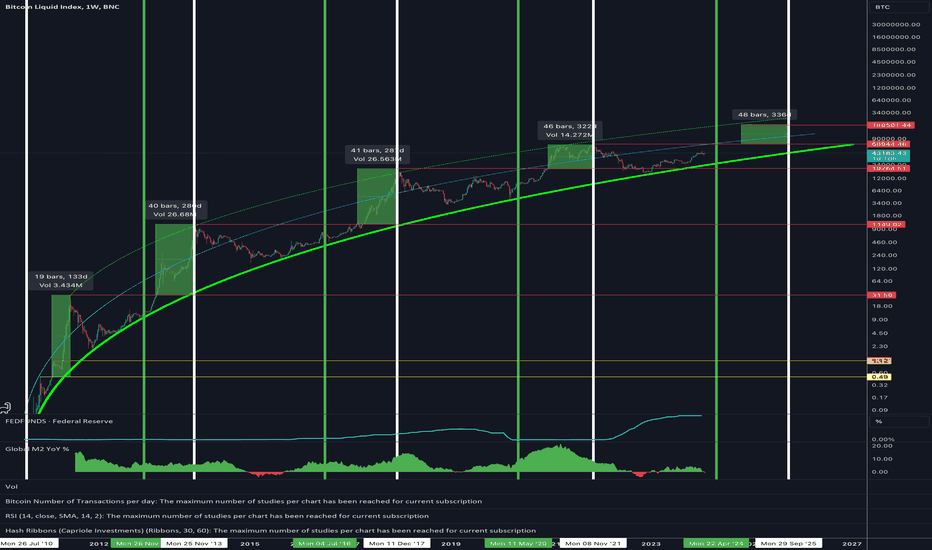Click the red price label above 18.00 on scale
Viewport: 932px width, 550px height.
[x=881, y=295]
